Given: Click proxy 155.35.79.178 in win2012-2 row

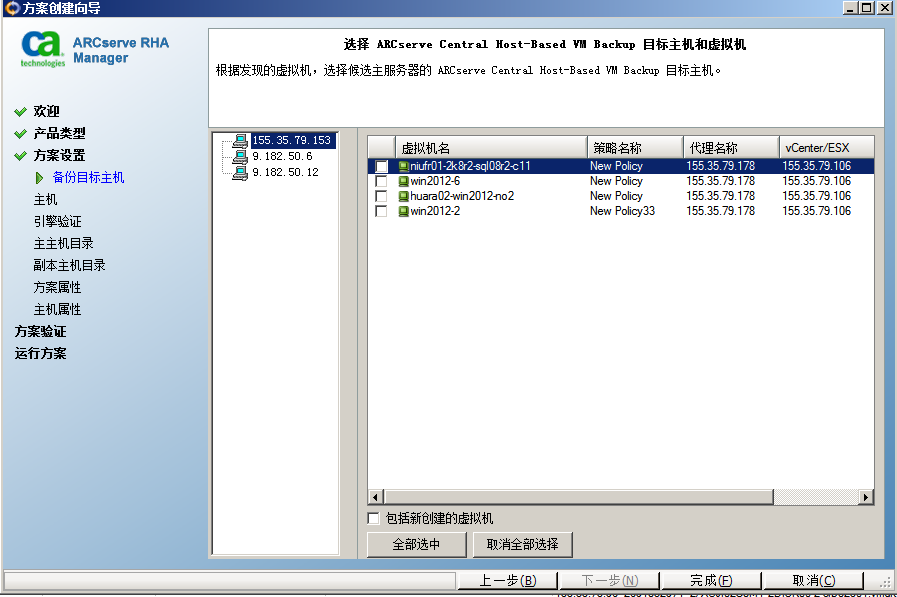Looking at the screenshot, I should coord(721,211).
